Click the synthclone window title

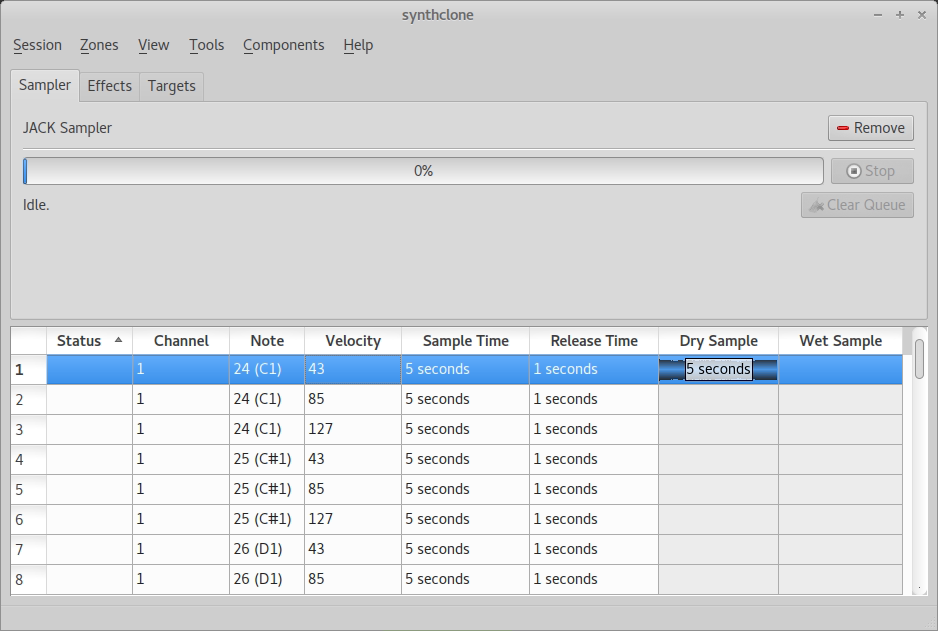pyautogui.click(x=437, y=15)
